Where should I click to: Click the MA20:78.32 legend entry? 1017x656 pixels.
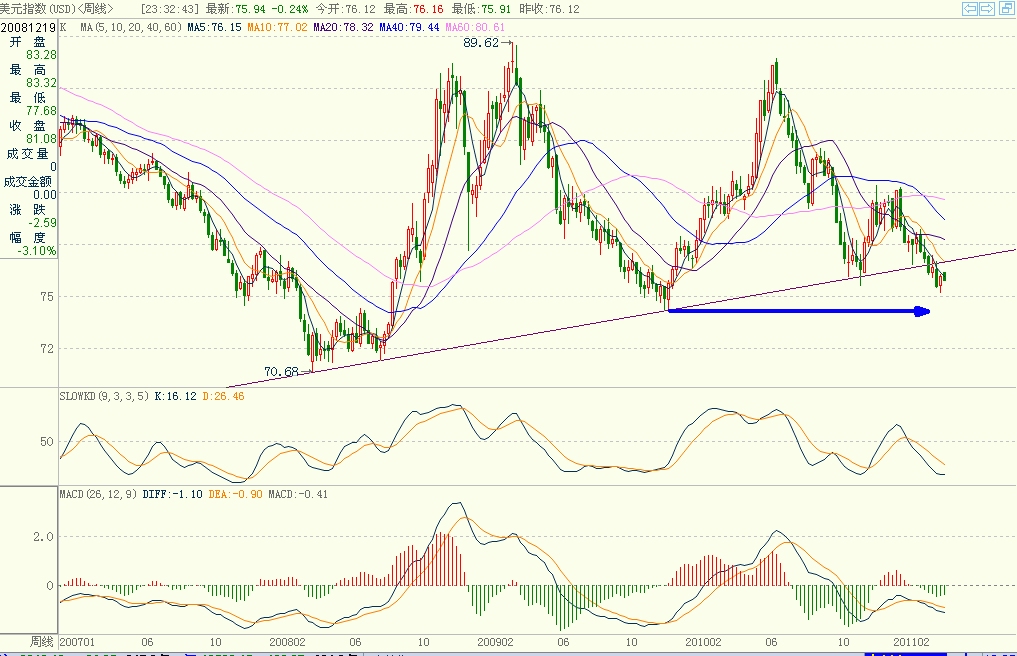tap(344, 27)
